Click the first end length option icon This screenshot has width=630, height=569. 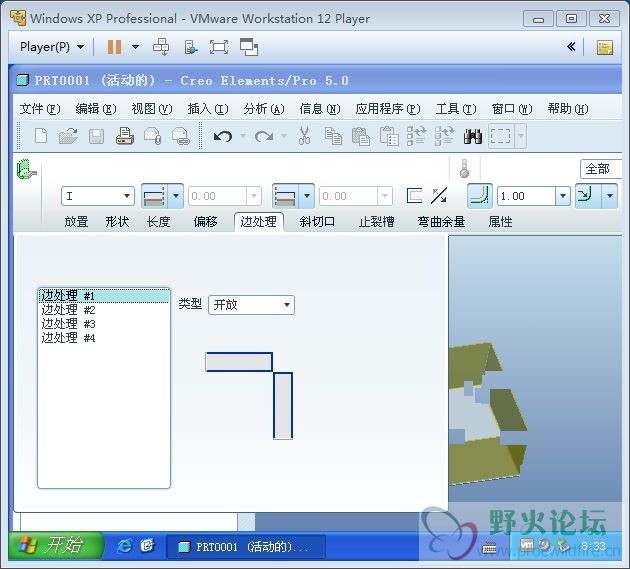[x=154, y=196]
